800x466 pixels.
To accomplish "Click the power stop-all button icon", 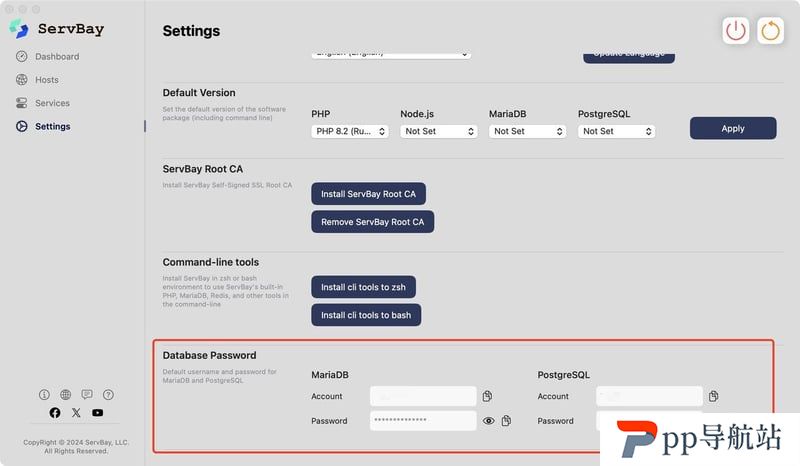I will (735, 31).
